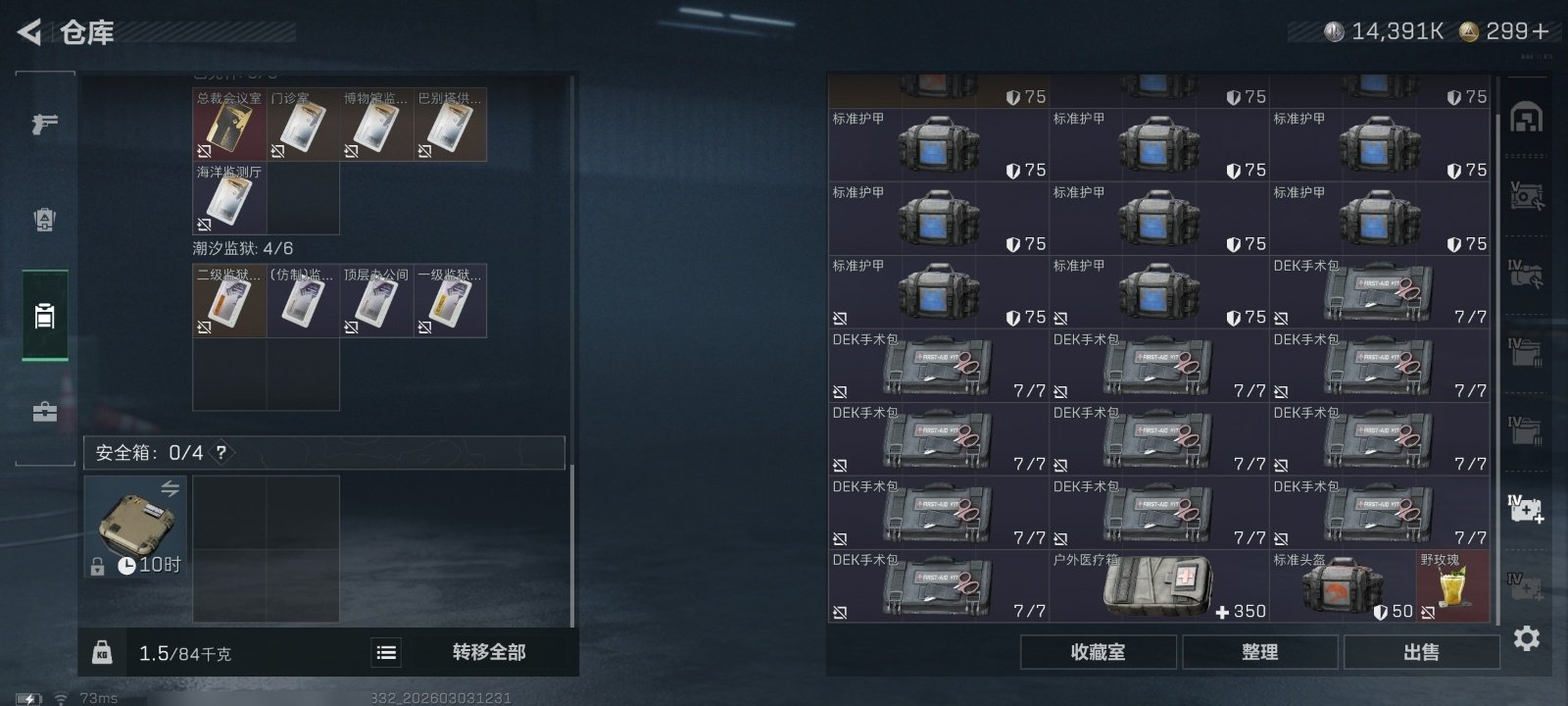
Task: Click the 转移全部 button
Action: pos(489,652)
